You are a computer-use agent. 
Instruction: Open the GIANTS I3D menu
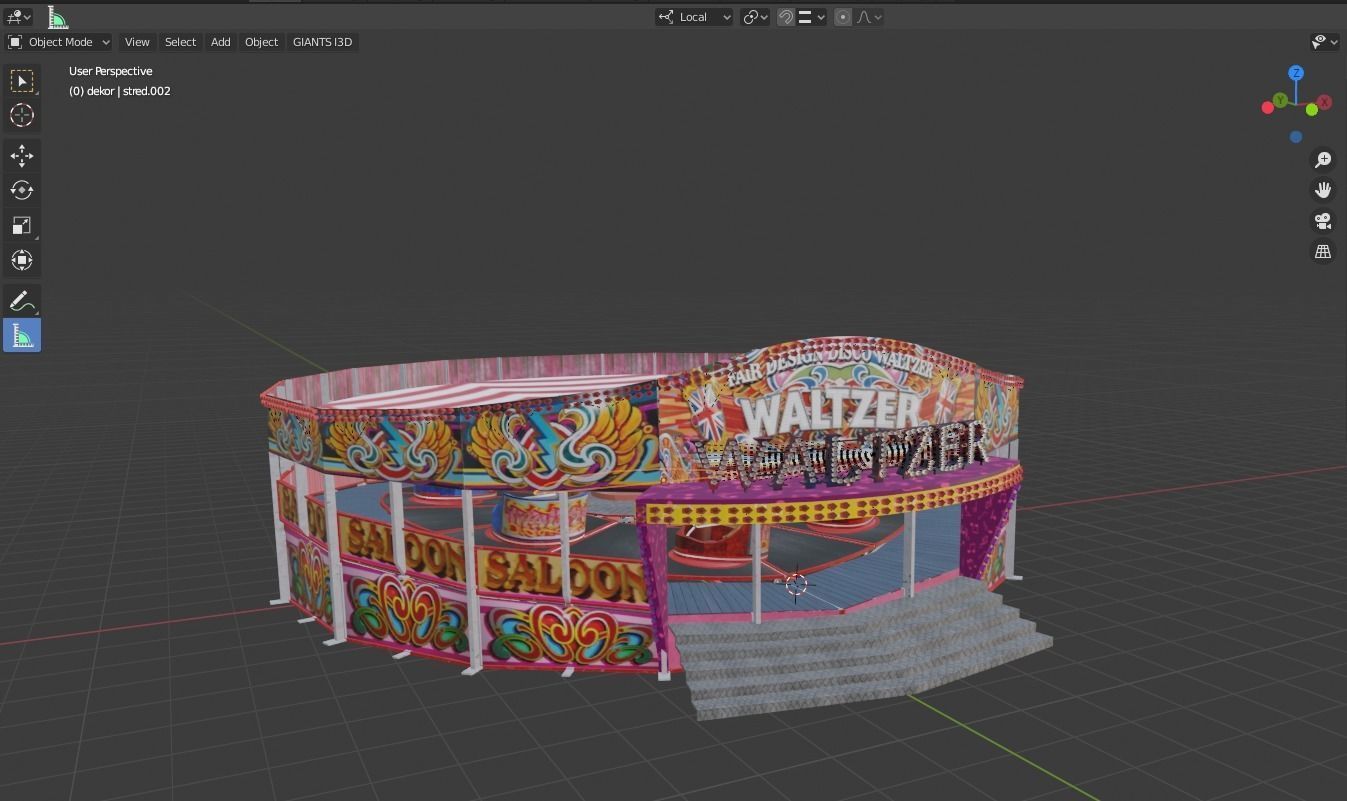[x=322, y=41]
